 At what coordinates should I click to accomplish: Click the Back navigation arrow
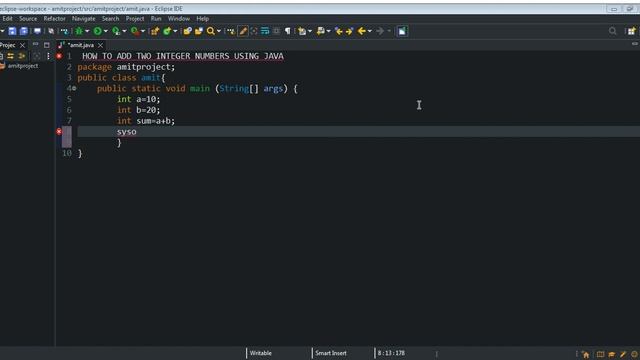(x=361, y=31)
